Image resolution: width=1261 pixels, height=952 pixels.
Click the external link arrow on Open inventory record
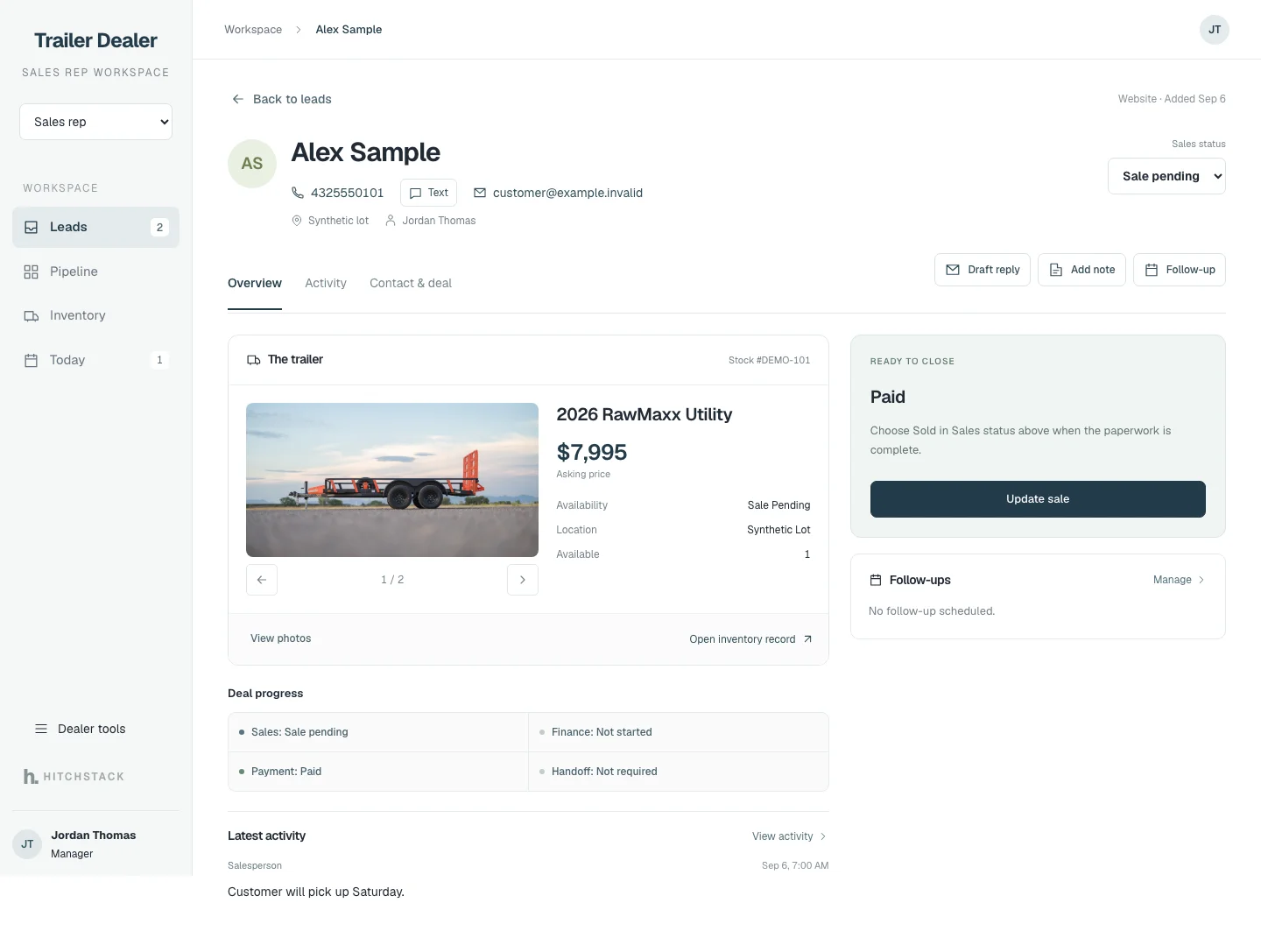(x=807, y=639)
